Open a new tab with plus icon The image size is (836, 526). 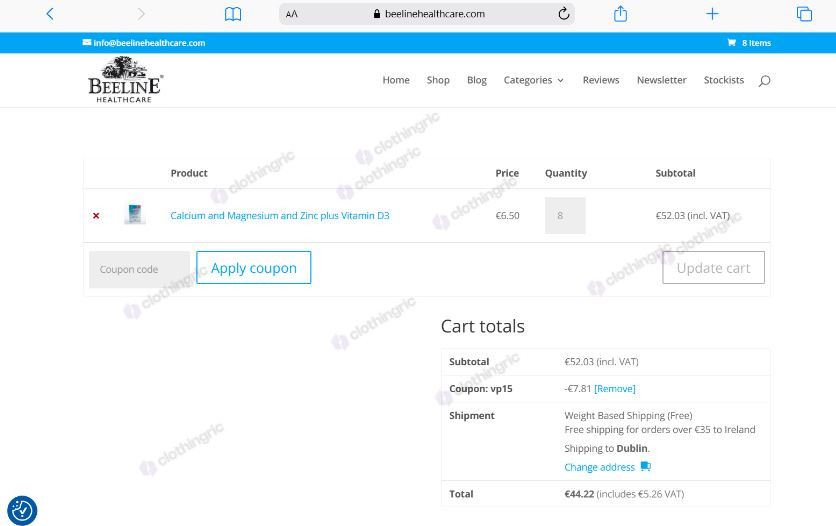[x=712, y=14]
